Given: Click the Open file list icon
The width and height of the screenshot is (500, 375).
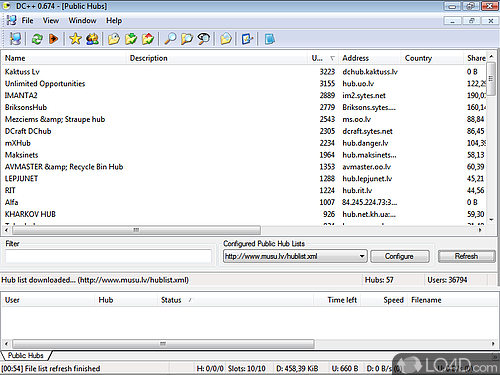Looking at the screenshot, I should [226, 39].
